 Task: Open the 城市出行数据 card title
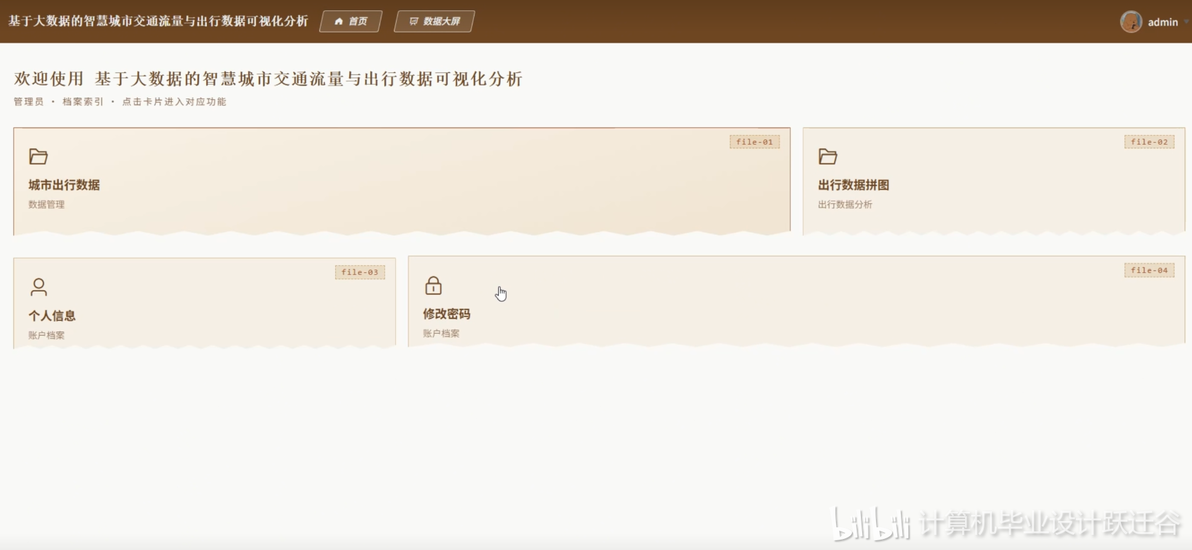click(64, 185)
